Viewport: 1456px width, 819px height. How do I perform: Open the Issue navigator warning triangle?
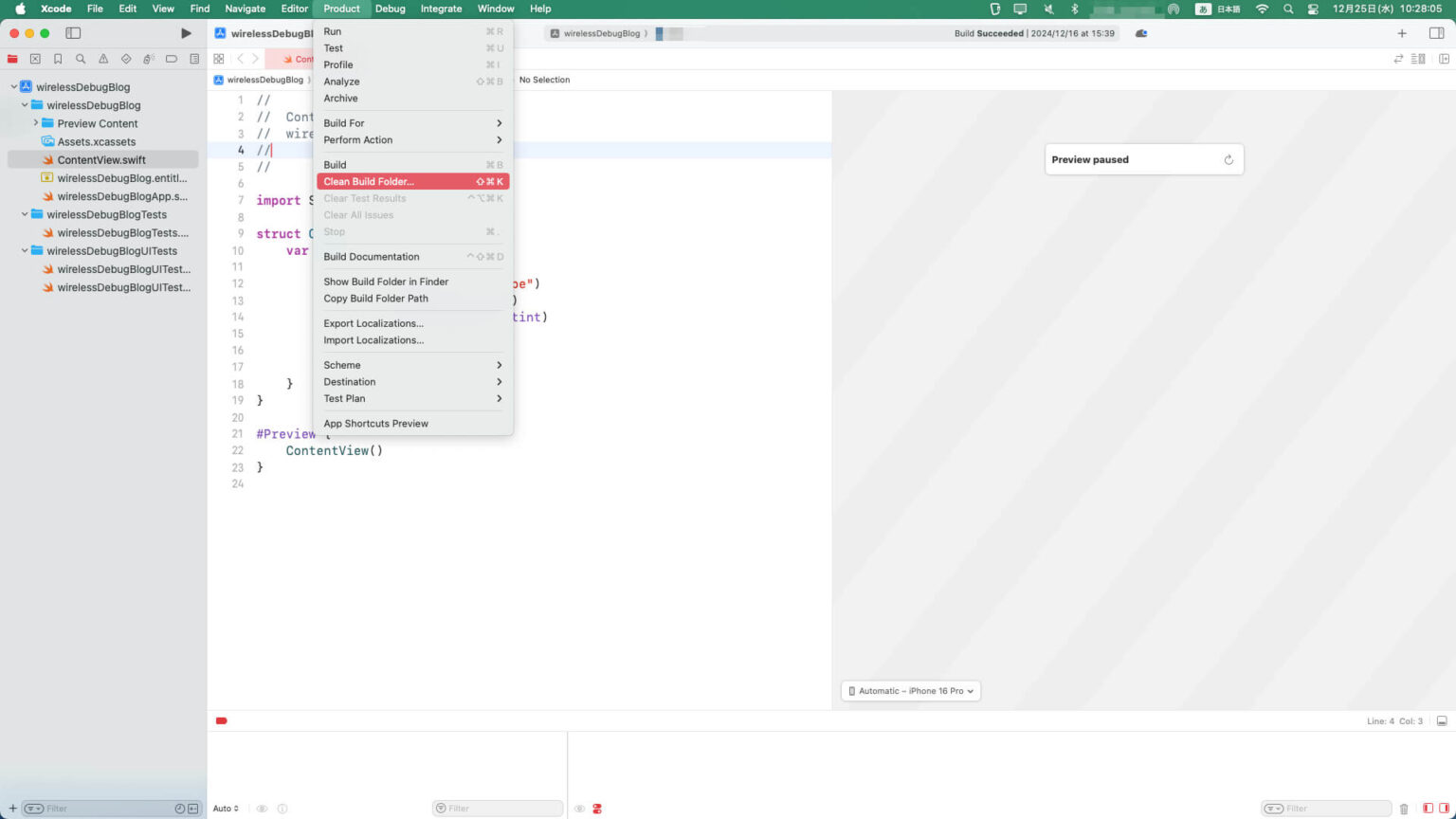[x=103, y=59]
